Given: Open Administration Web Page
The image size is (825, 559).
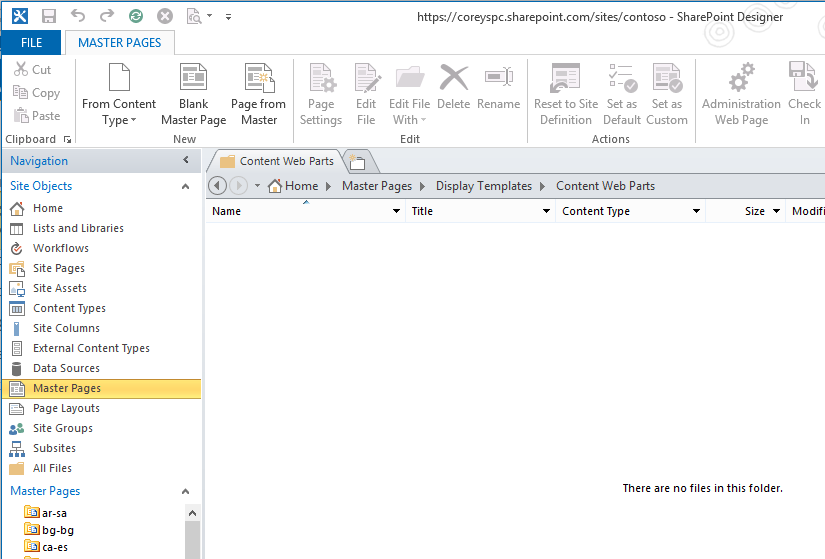Looking at the screenshot, I should coord(741,95).
